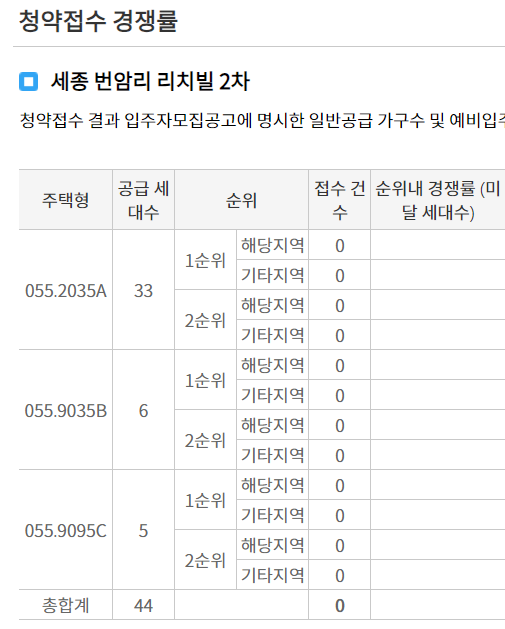Click supply count 33 for 055.2035A
Image resolution: width=505 pixels, height=629 pixels.
click(144, 290)
